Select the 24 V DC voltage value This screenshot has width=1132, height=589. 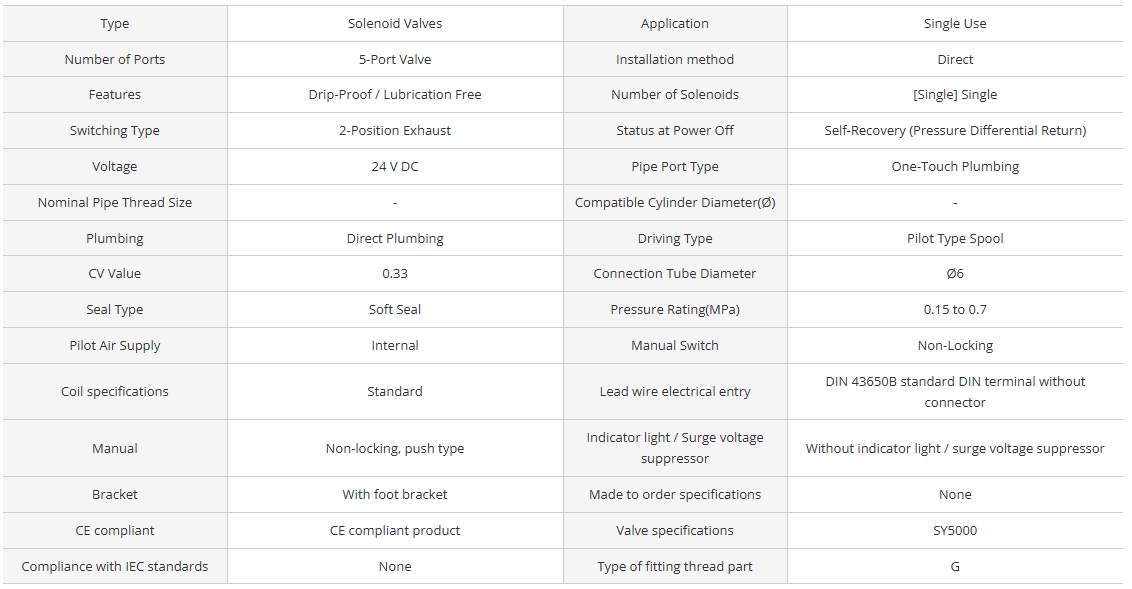click(x=395, y=166)
